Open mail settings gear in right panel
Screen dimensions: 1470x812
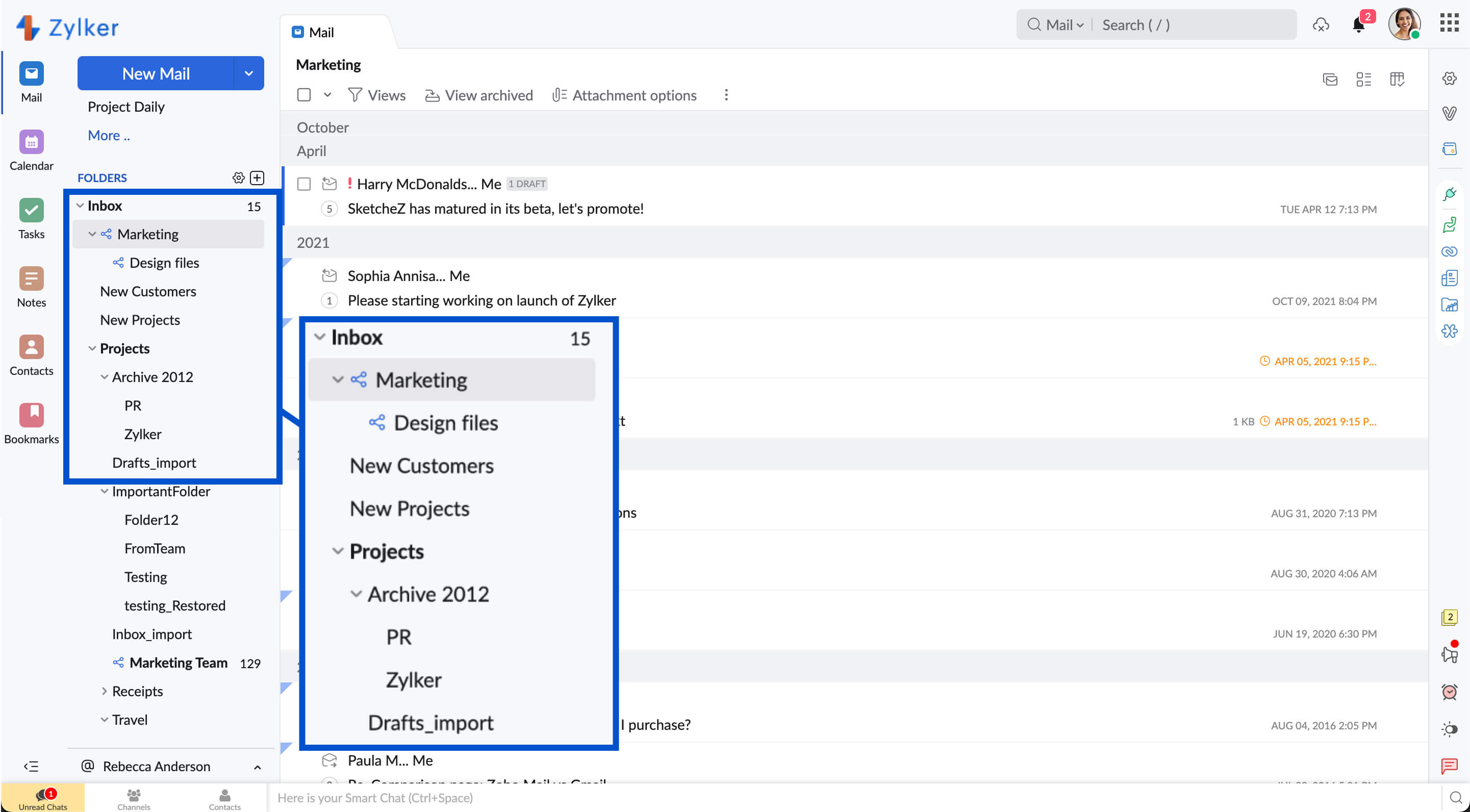[x=1450, y=78]
